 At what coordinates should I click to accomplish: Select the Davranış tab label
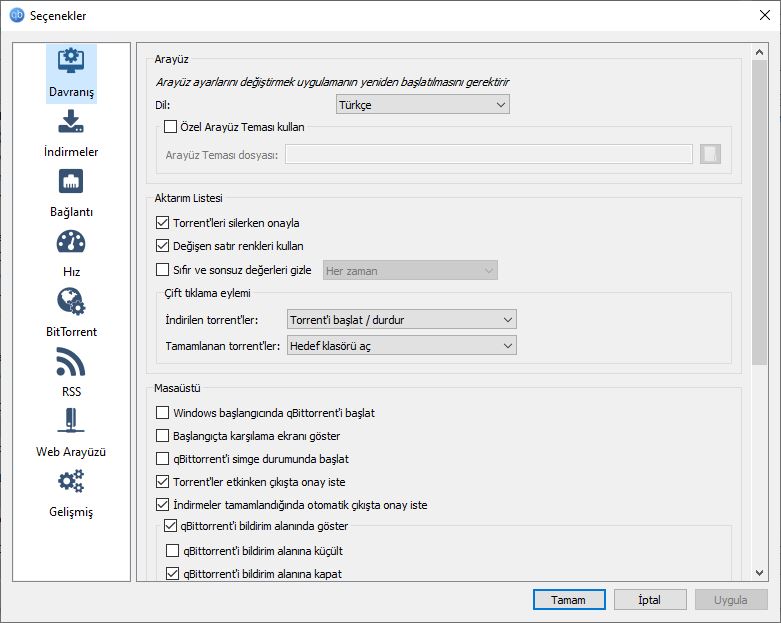(x=71, y=92)
